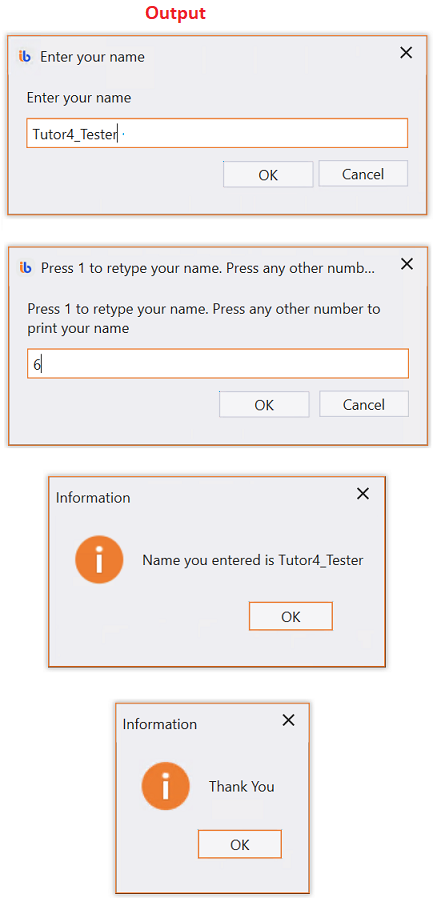Click the orange info icon beside Name you entered
Image resolution: width=433 pixels, height=898 pixels.
tap(99, 560)
